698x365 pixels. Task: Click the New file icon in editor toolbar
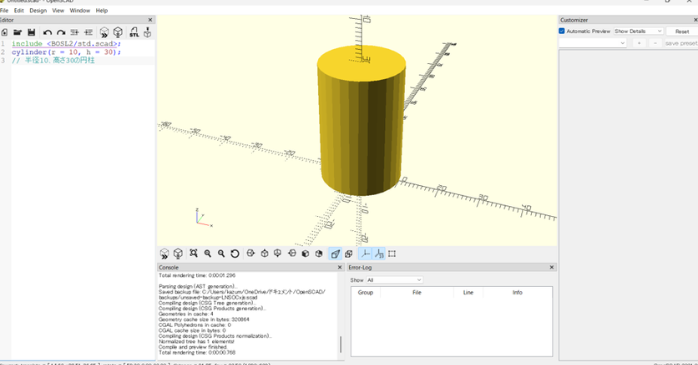4,32
